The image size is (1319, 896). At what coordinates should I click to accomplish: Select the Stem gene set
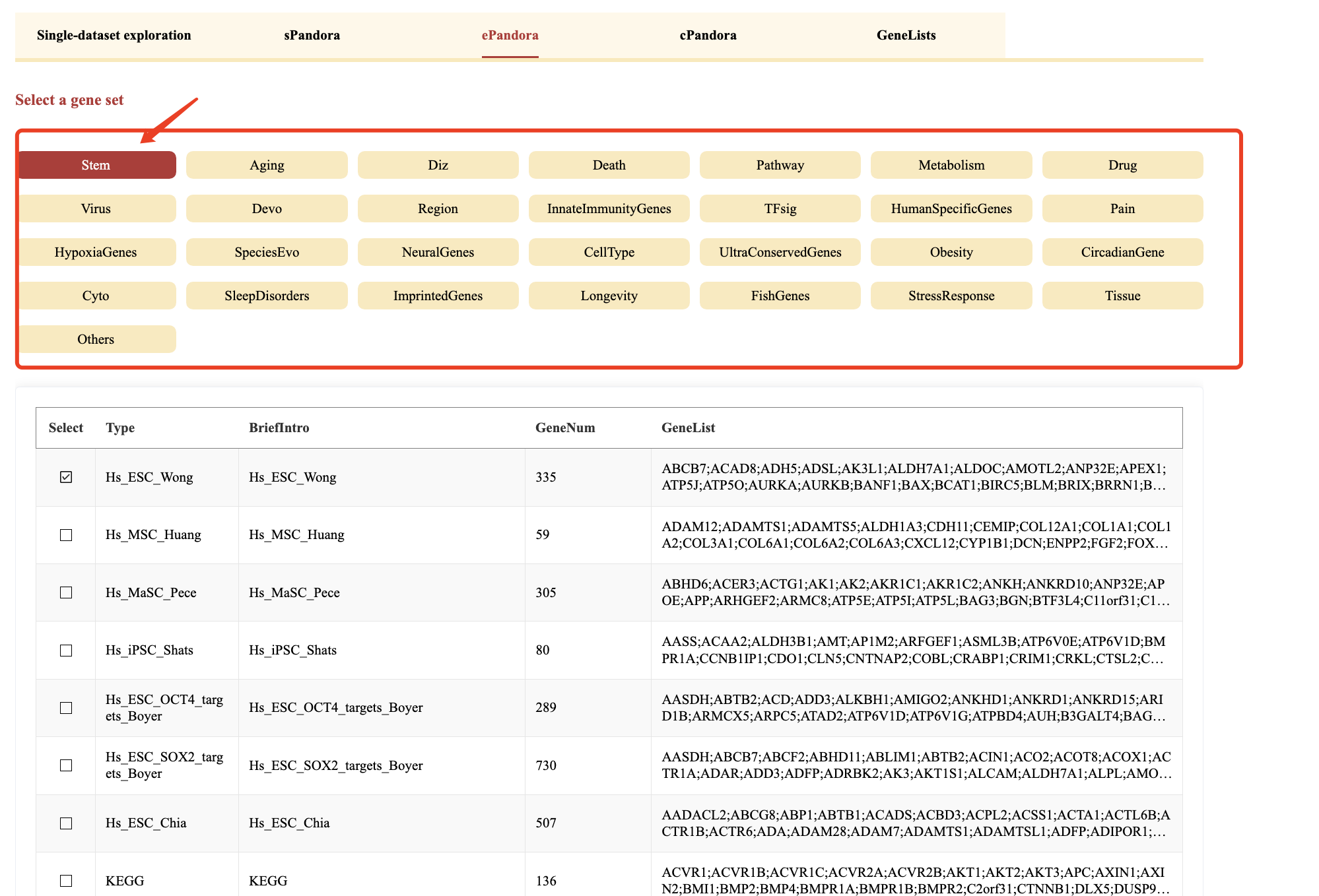[96, 165]
